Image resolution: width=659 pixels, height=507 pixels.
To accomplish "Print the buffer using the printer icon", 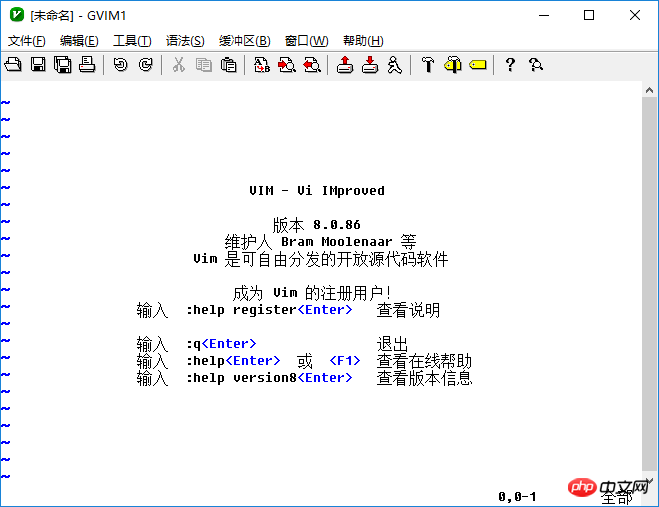I will coord(87,65).
